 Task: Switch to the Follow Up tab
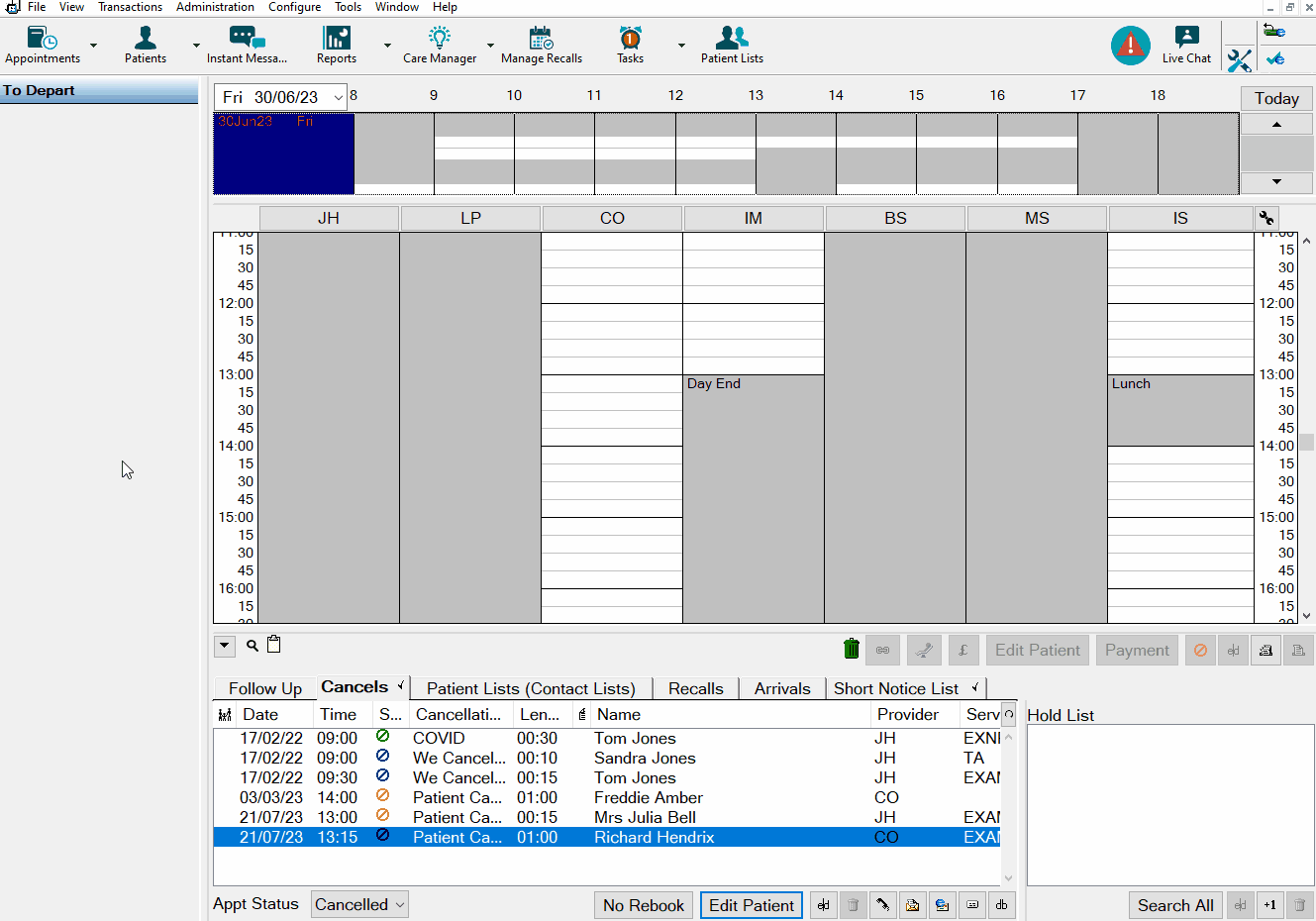click(264, 688)
